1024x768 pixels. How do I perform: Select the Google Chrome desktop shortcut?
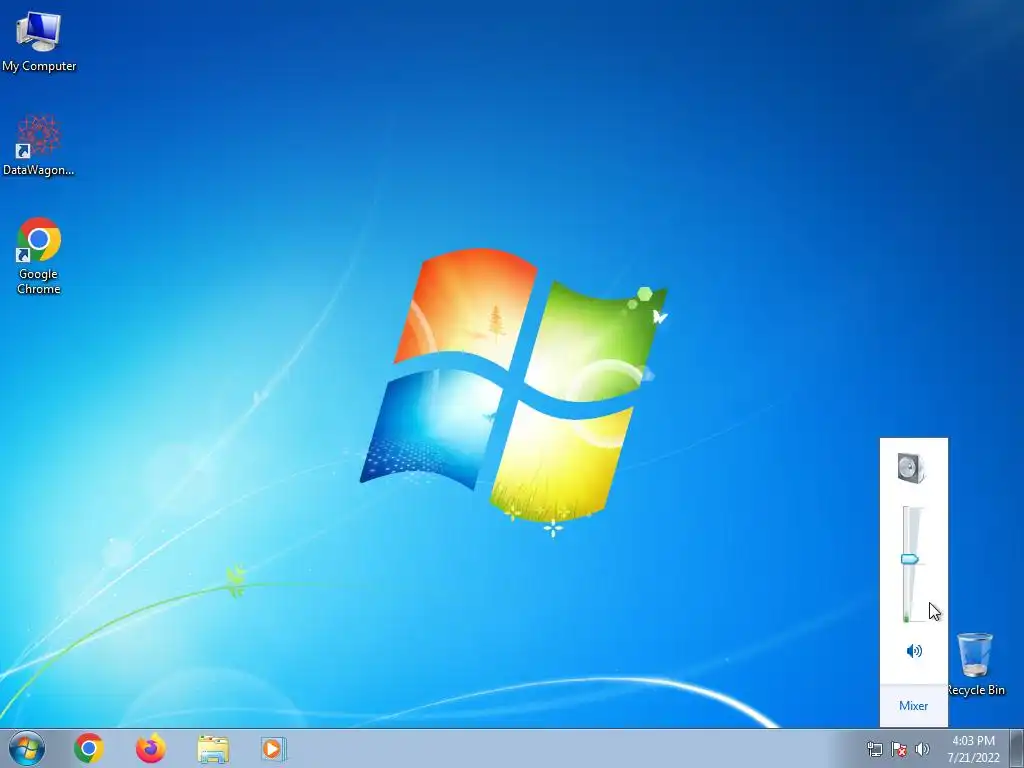click(x=39, y=255)
